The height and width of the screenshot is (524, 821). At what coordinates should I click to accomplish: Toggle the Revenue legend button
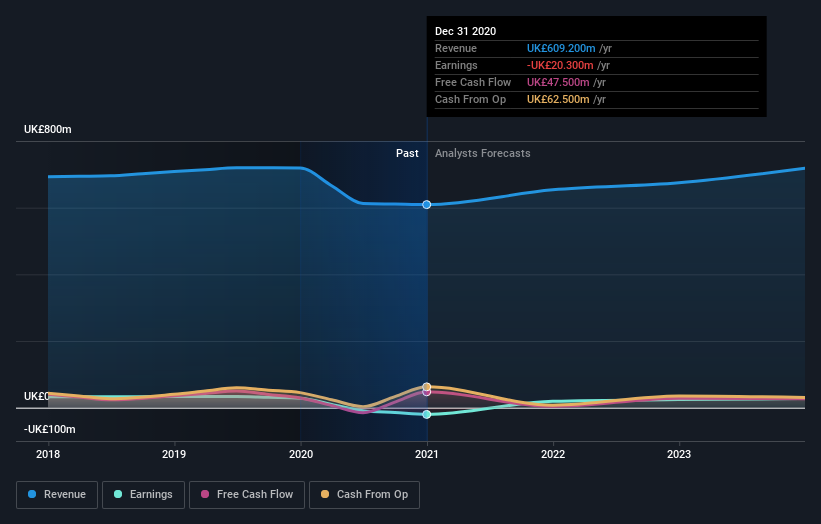(57, 495)
